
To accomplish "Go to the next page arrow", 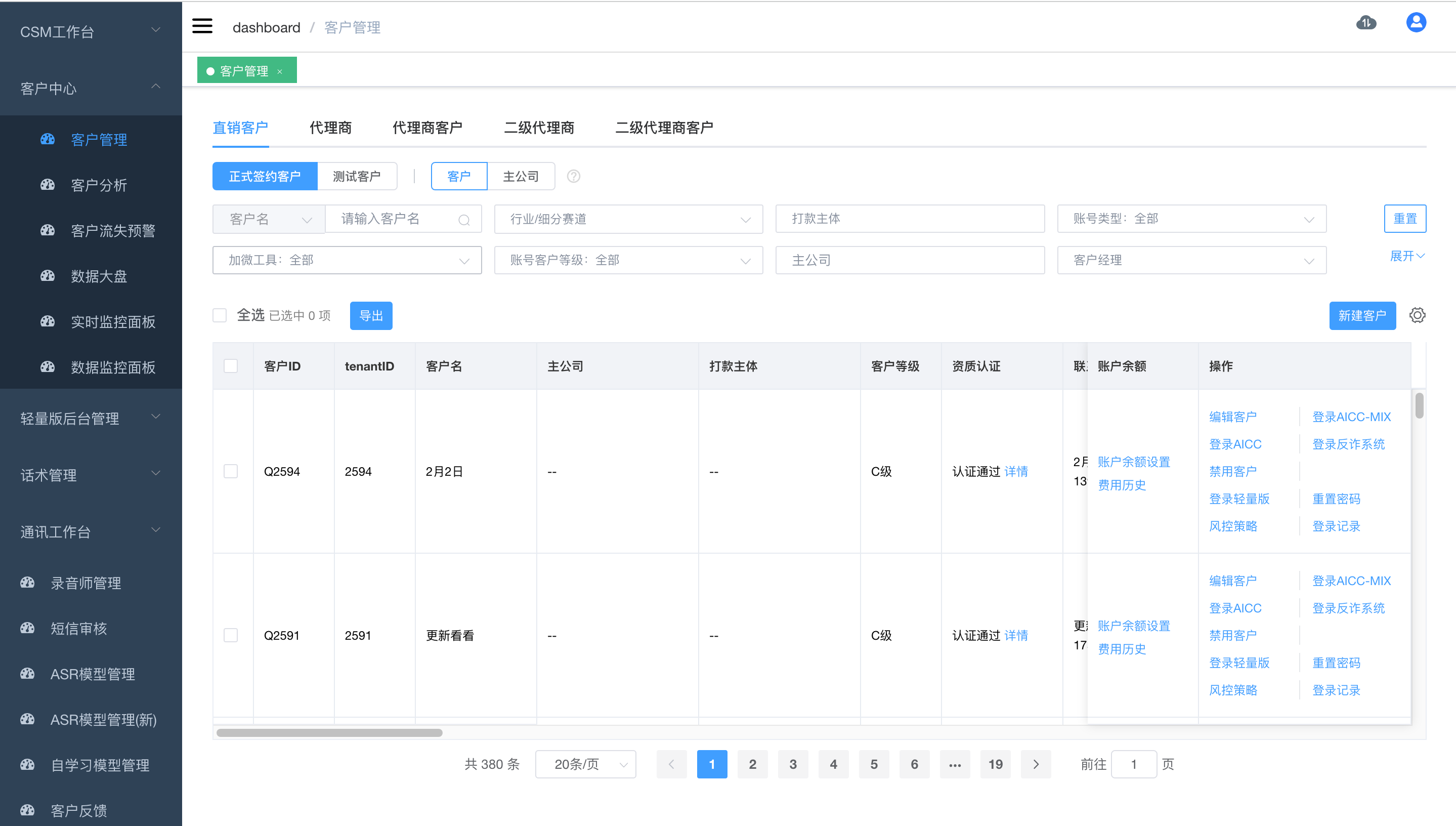I will coord(1035,764).
